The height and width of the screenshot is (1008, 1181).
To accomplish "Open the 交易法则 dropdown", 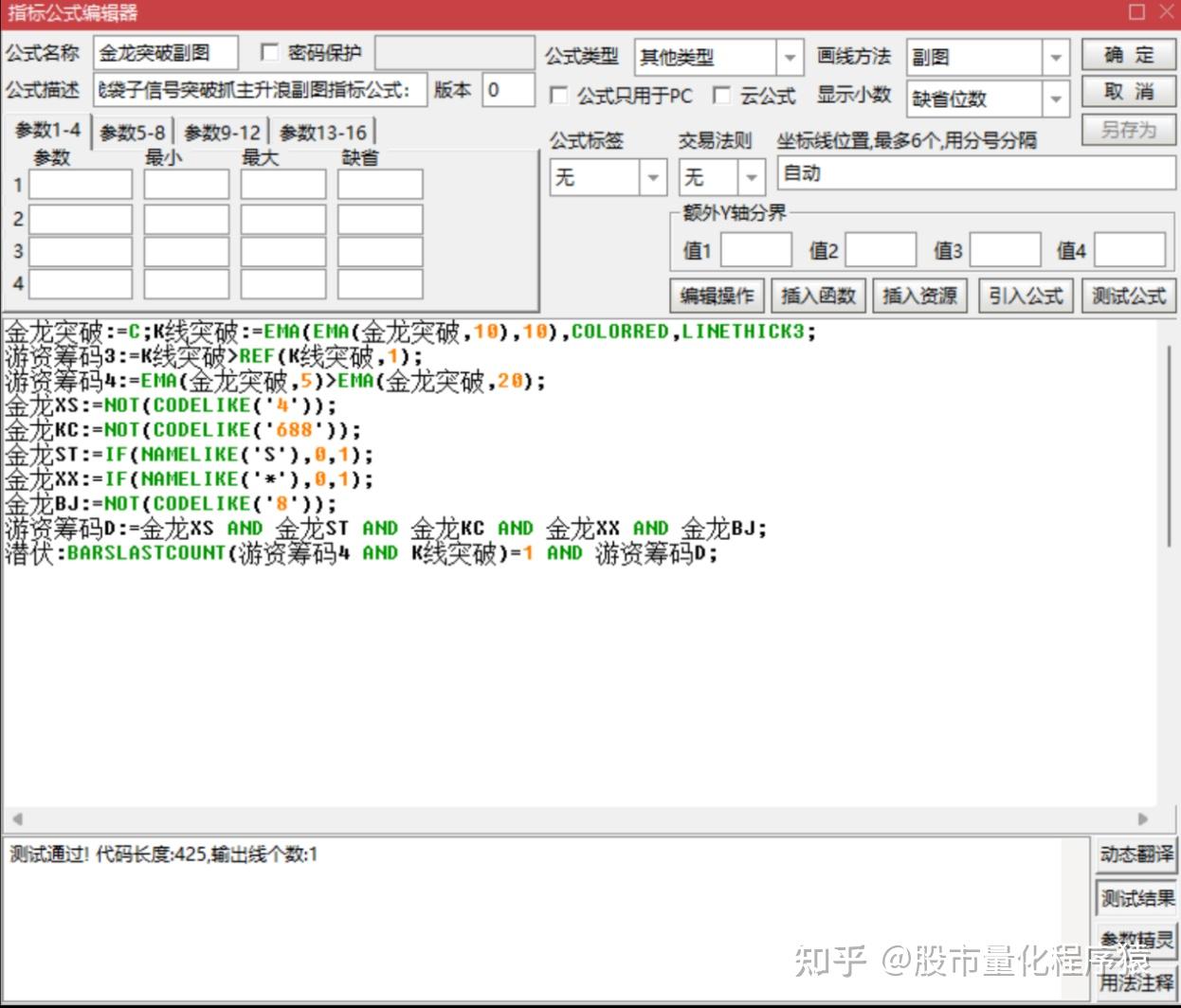I will (752, 177).
